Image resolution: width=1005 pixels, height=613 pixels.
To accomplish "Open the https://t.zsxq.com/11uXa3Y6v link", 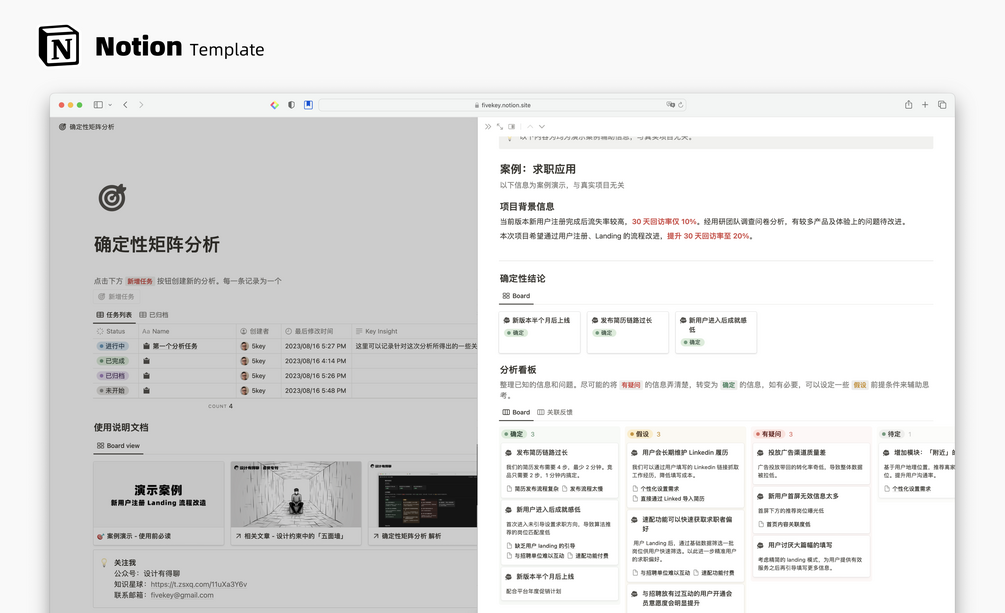I will point(198,584).
